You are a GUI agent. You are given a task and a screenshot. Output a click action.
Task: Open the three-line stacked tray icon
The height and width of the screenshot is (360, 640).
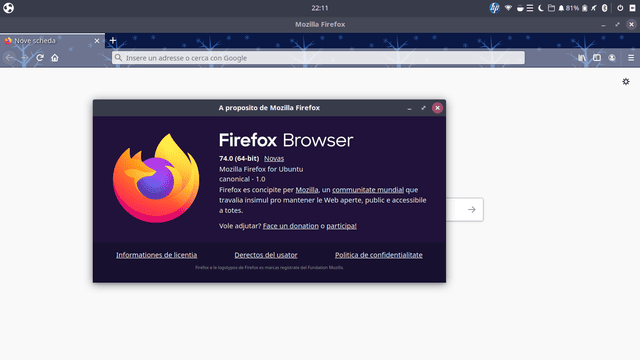pos(530,8)
